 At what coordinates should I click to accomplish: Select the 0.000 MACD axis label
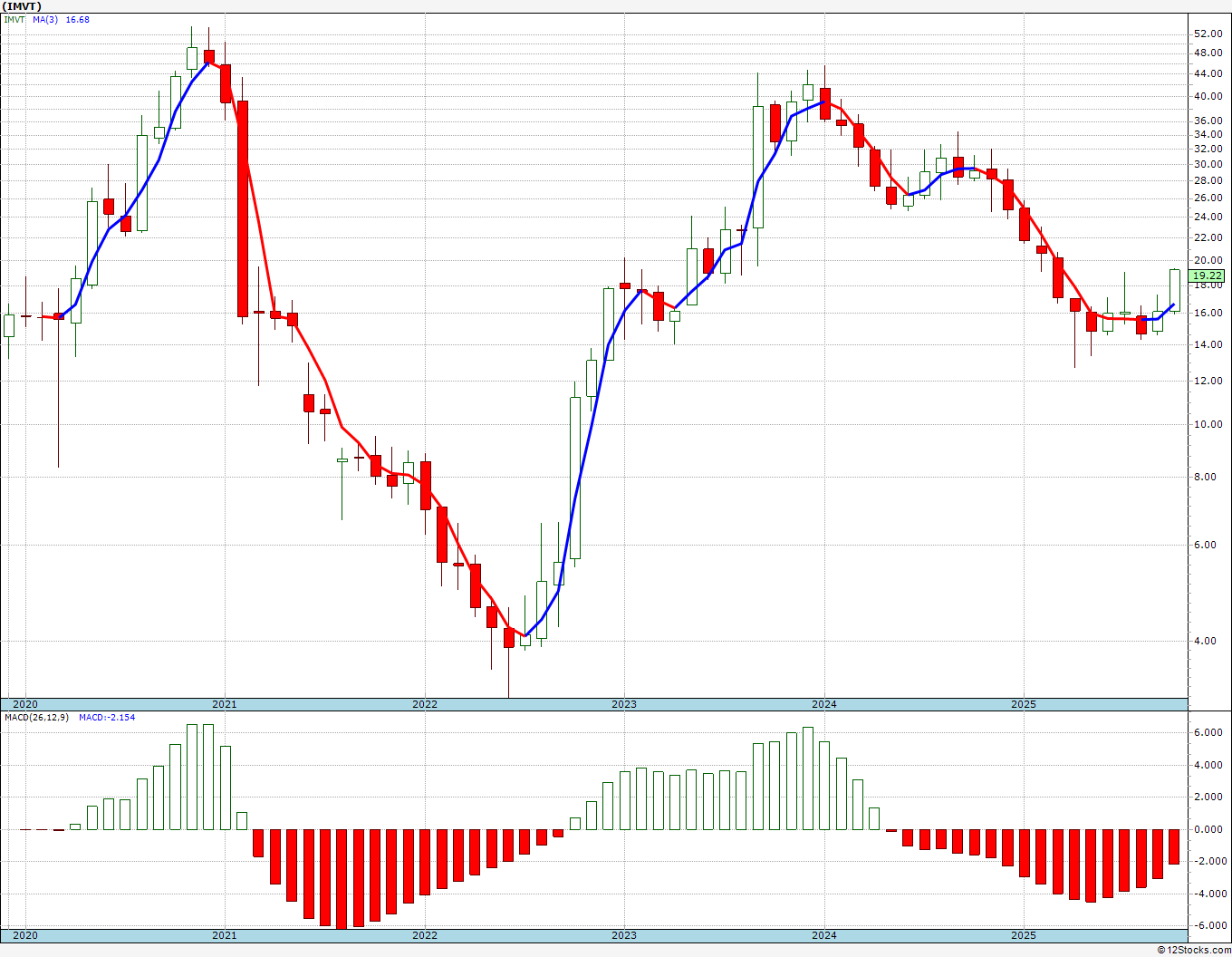(1208, 829)
